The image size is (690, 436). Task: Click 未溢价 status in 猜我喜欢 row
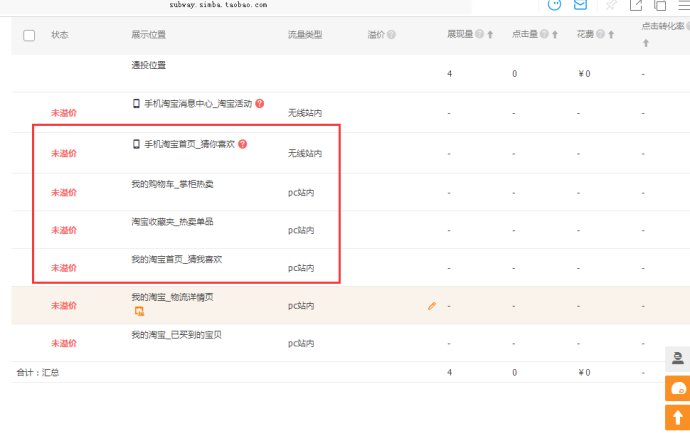pyautogui.click(x=64, y=268)
